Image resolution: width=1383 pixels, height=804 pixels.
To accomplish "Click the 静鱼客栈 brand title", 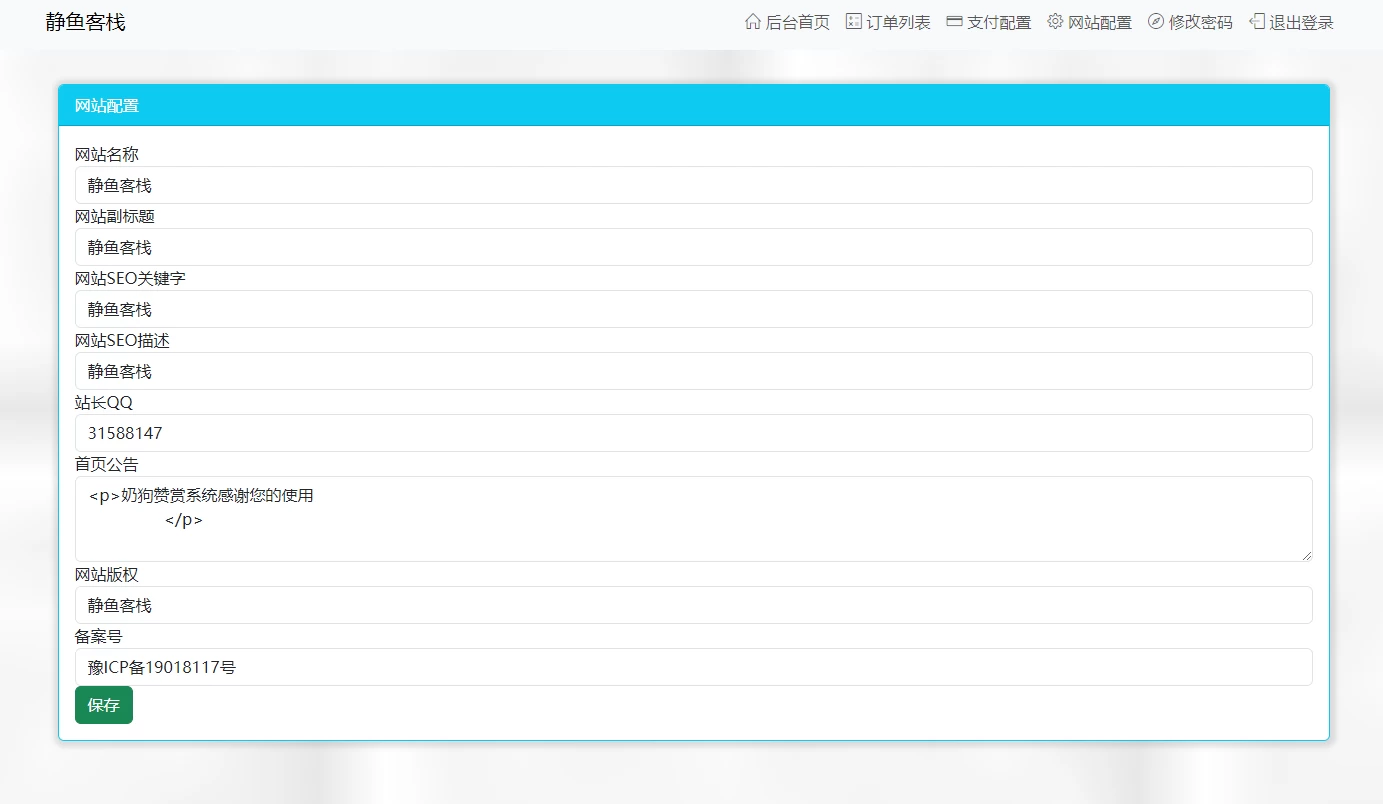I will (x=85, y=22).
